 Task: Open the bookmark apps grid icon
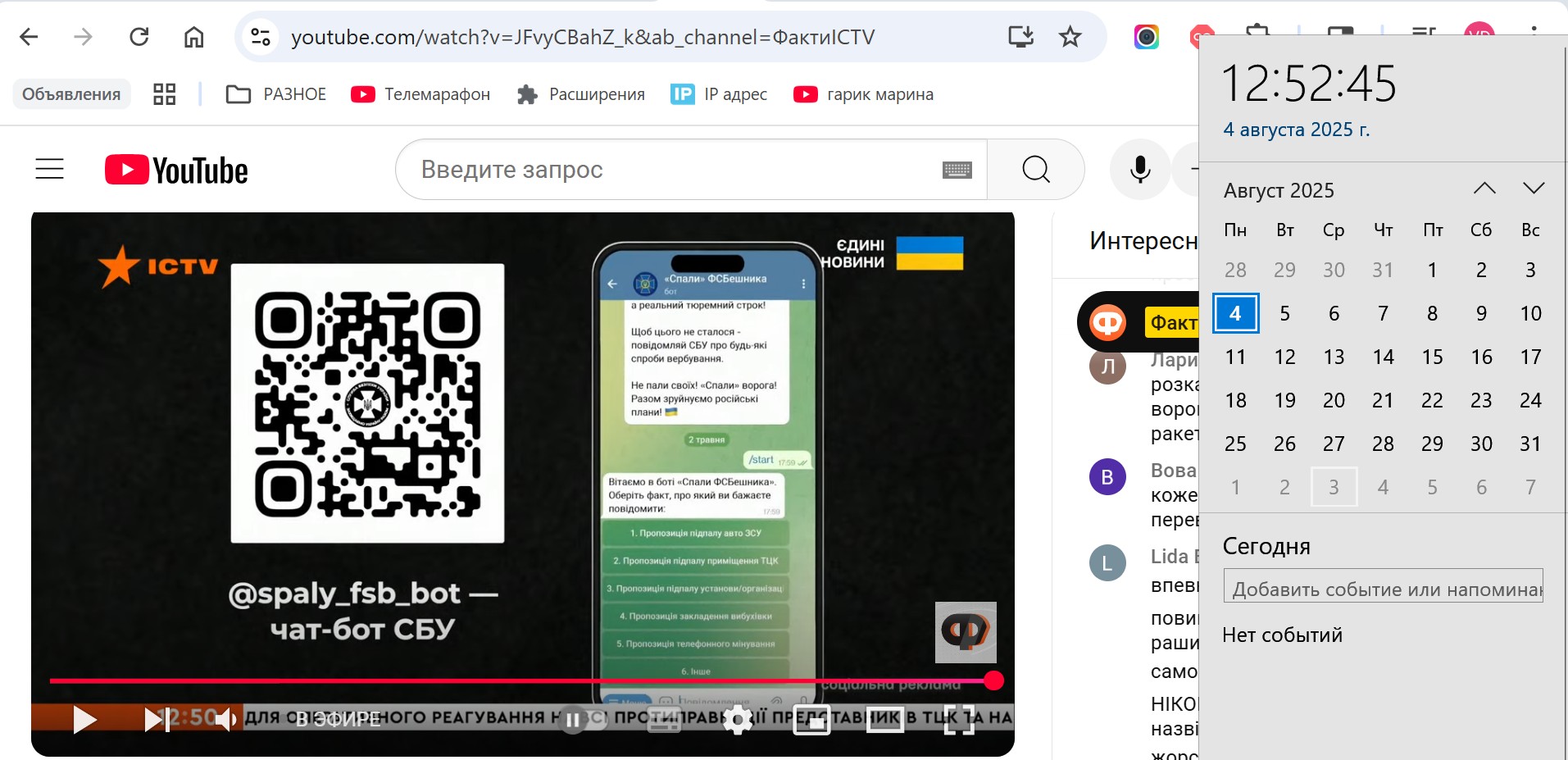pos(165,94)
